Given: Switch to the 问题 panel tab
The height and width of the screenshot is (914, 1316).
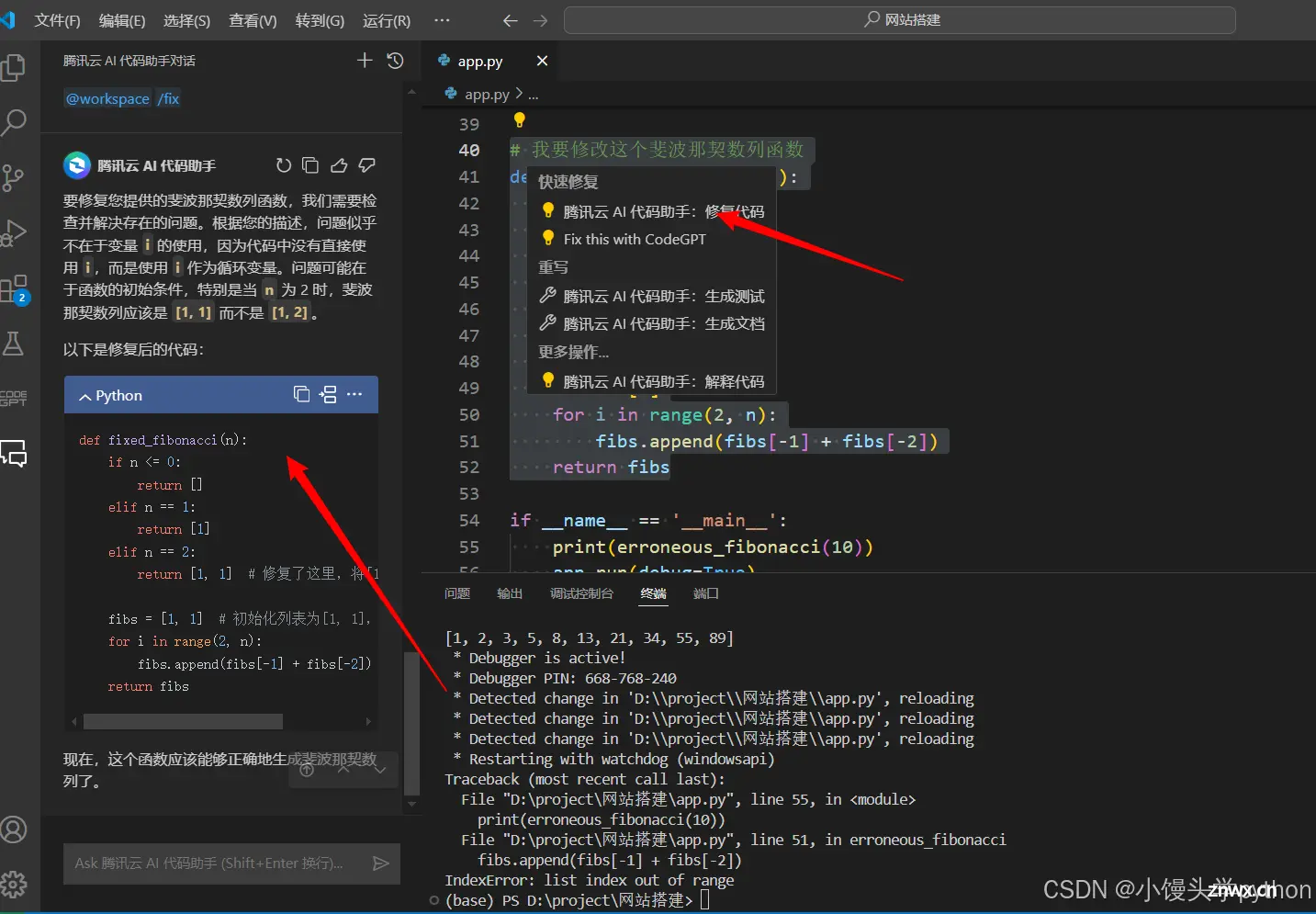Looking at the screenshot, I should (457, 593).
